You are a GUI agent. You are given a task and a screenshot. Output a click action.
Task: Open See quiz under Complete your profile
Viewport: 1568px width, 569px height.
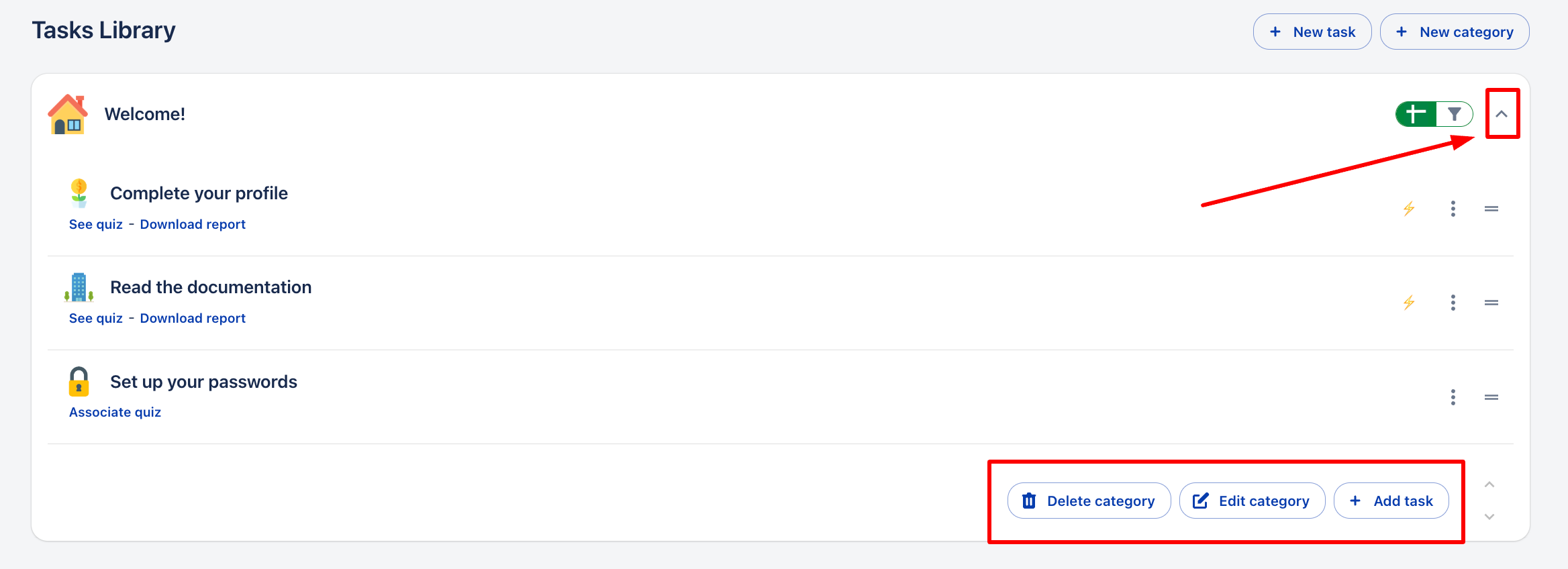[96, 224]
